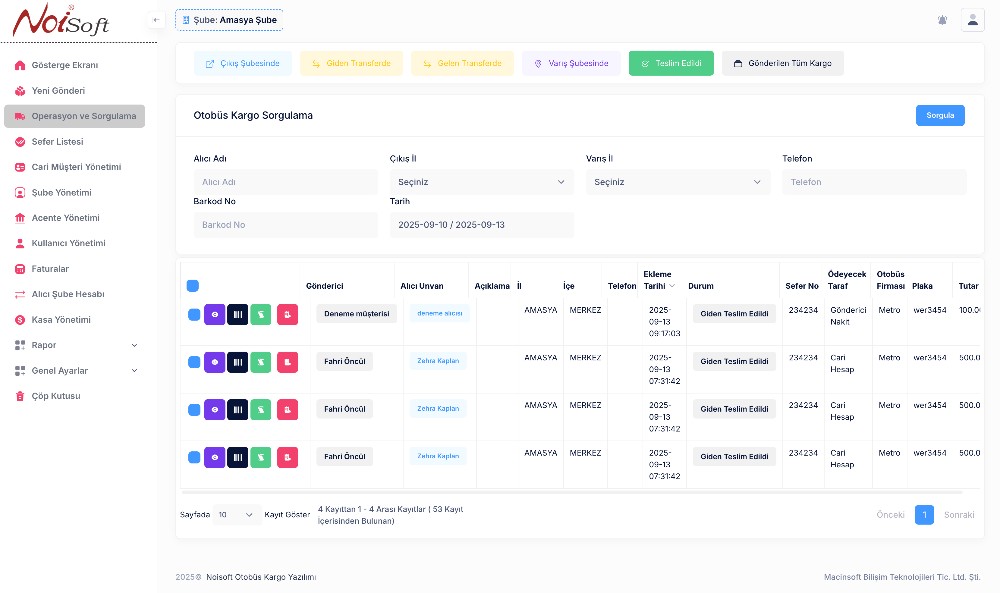Image resolution: width=1000 pixels, height=593 pixels.
Task: Click the purple view icon in the first row
Action: 215,314
